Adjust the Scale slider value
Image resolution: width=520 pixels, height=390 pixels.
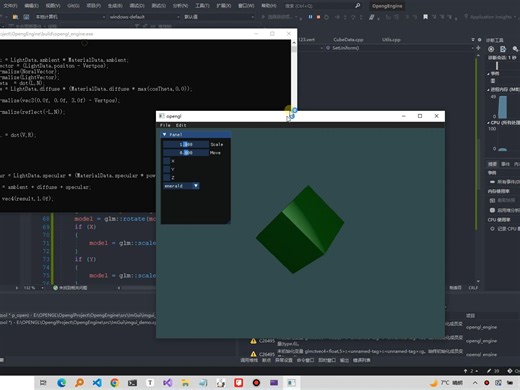coord(186,144)
